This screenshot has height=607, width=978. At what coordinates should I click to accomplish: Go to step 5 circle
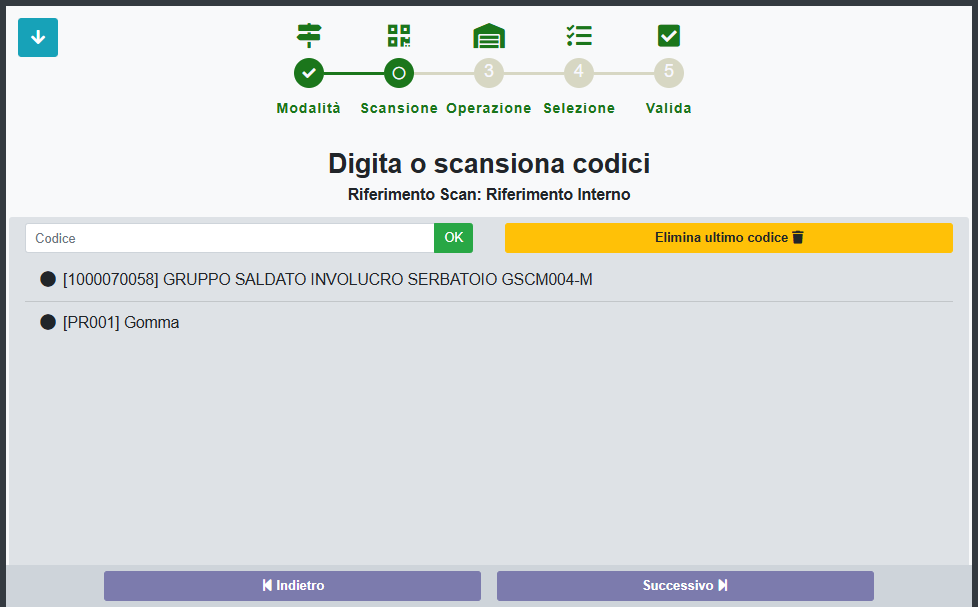(669, 74)
